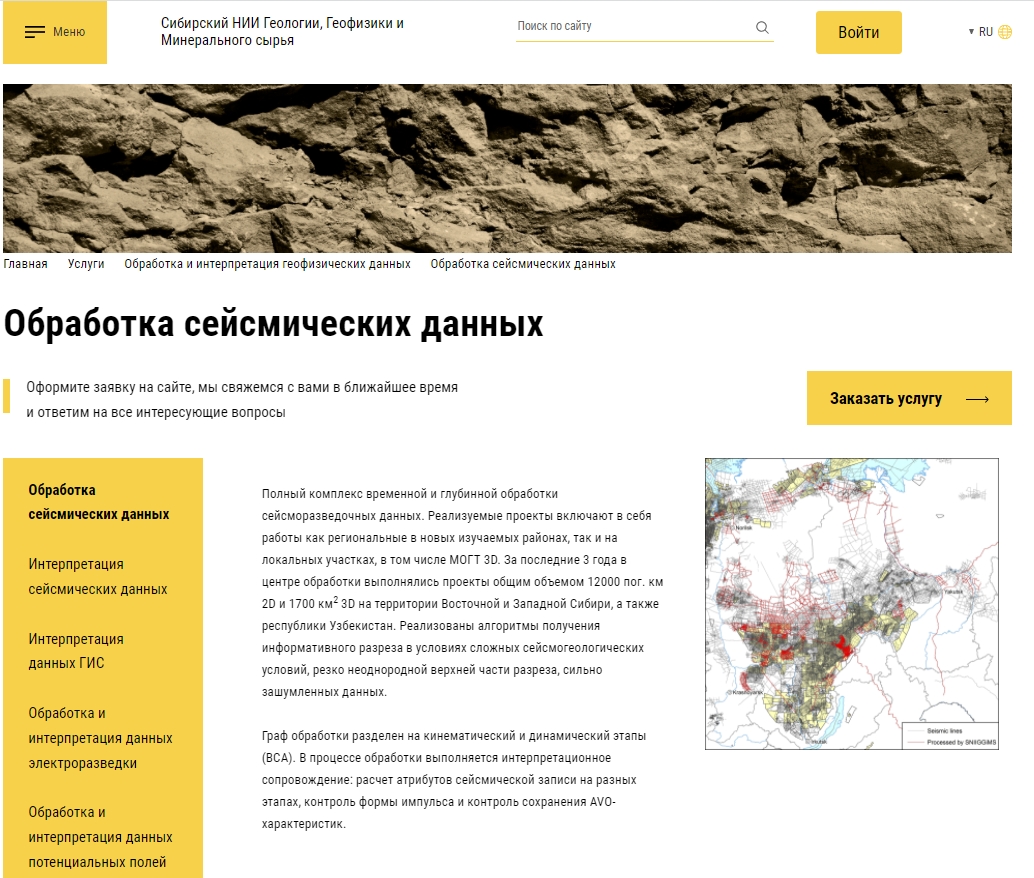Open sidebar item Обработка и интерпретация данных электроразведки
The image size is (1034, 878).
(100, 738)
